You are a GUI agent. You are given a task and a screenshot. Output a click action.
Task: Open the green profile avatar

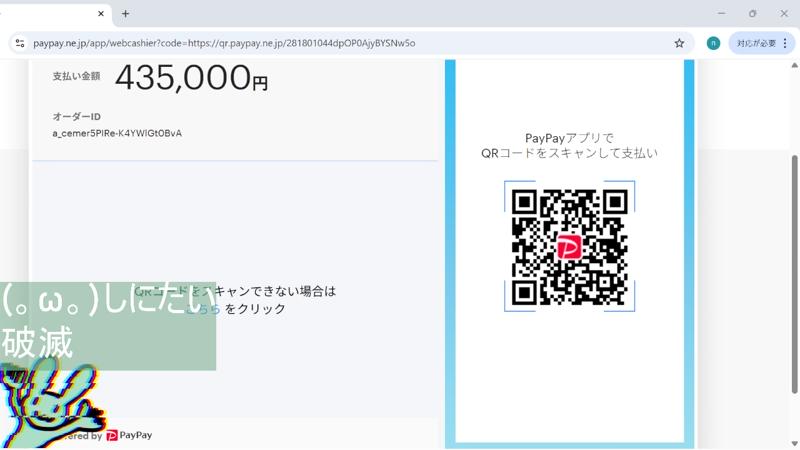[713, 43]
